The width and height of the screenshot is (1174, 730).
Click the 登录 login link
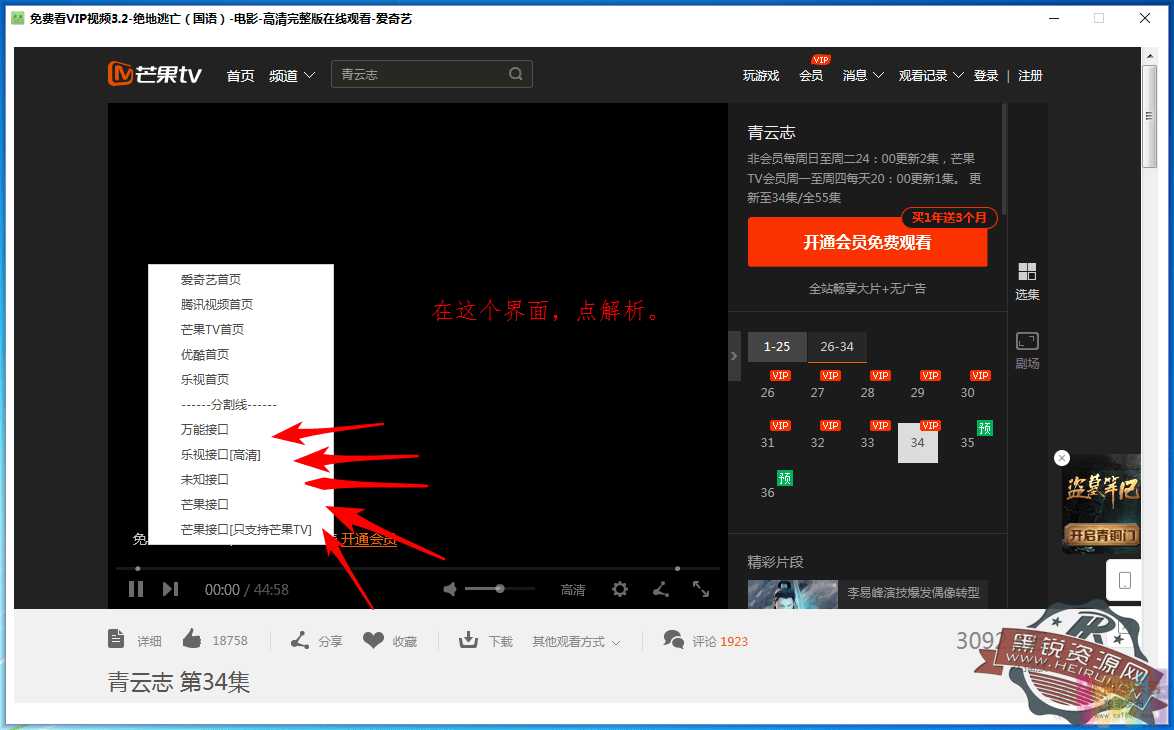986,75
